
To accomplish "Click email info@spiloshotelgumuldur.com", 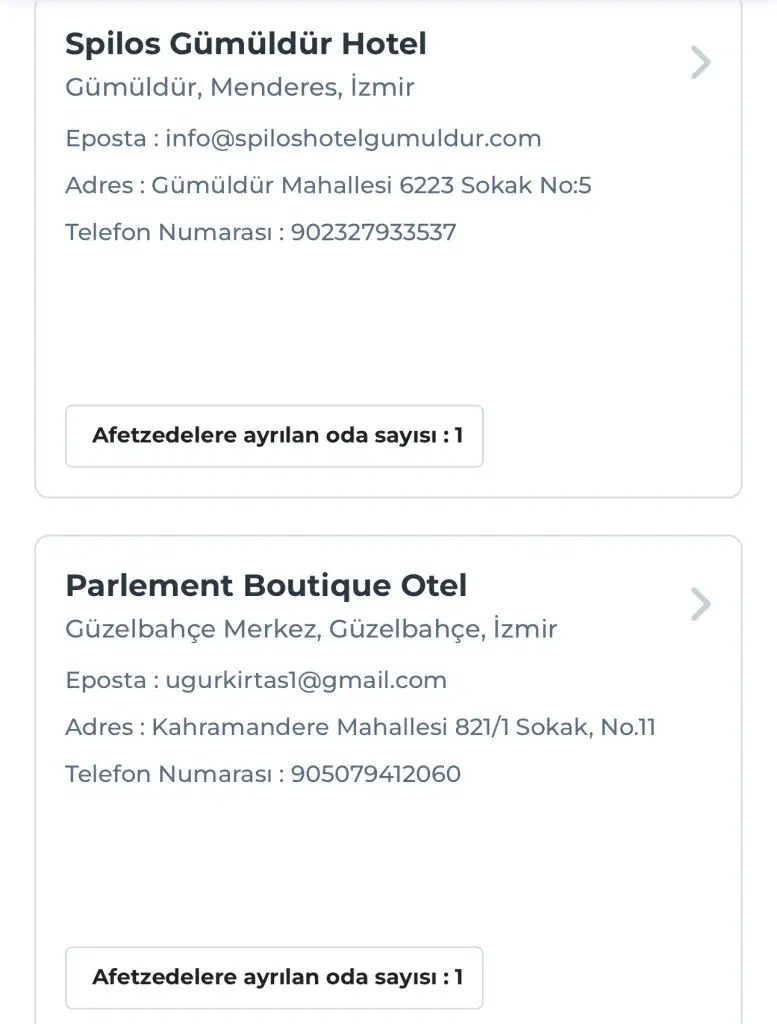I will pyautogui.click(x=353, y=138).
